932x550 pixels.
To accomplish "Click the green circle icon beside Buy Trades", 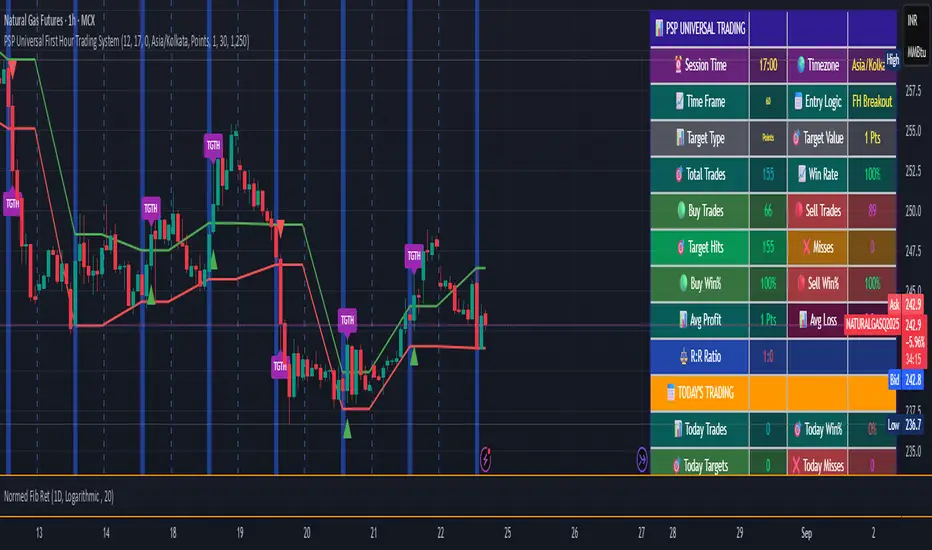I will 681,210.
